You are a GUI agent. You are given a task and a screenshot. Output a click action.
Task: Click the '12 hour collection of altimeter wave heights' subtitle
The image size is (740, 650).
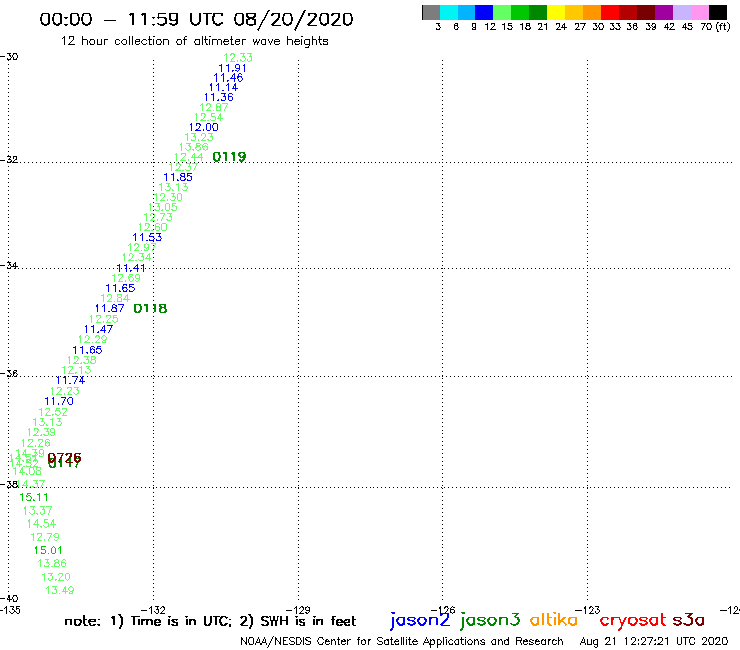pyautogui.click(x=194, y=42)
